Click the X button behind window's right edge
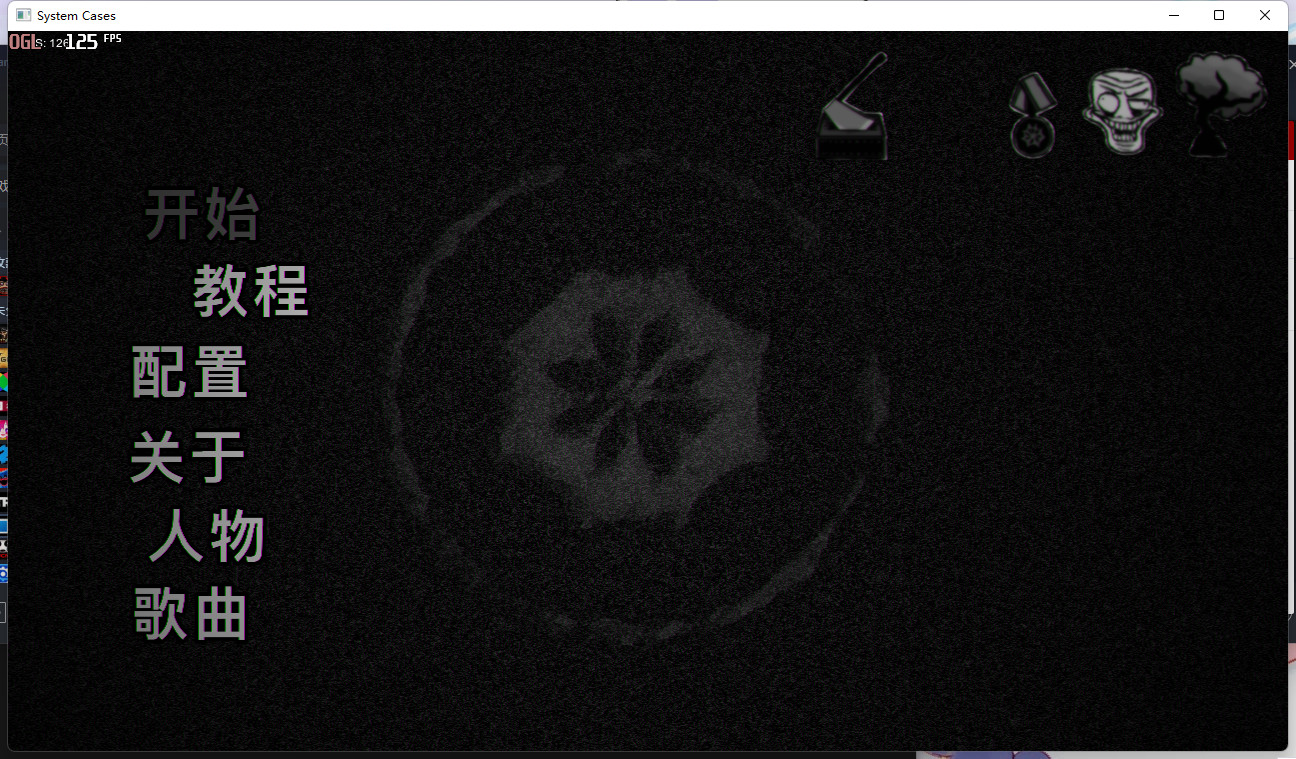This screenshot has height=759, width=1296. tap(1291, 64)
